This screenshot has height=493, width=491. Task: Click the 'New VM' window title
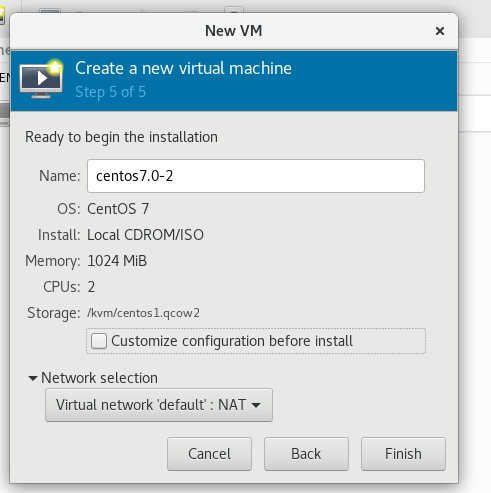tap(233, 31)
